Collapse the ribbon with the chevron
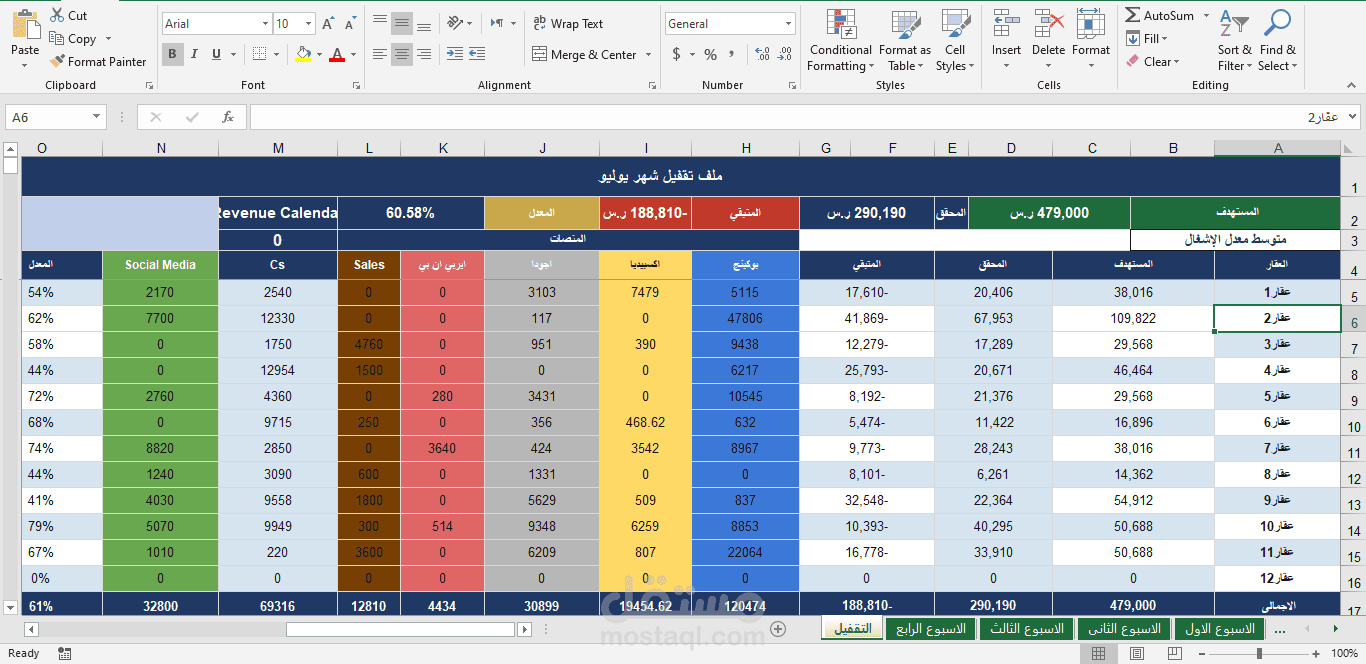This screenshot has width=1366, height=664. point(1350,85)
